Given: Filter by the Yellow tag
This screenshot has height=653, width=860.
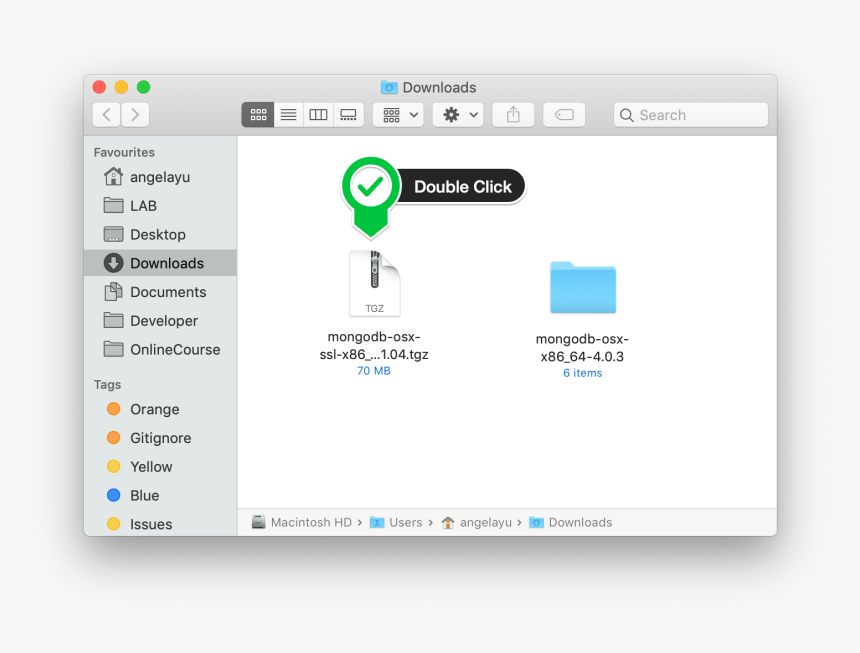Looking at the screenshot, I should click(160, 467).
